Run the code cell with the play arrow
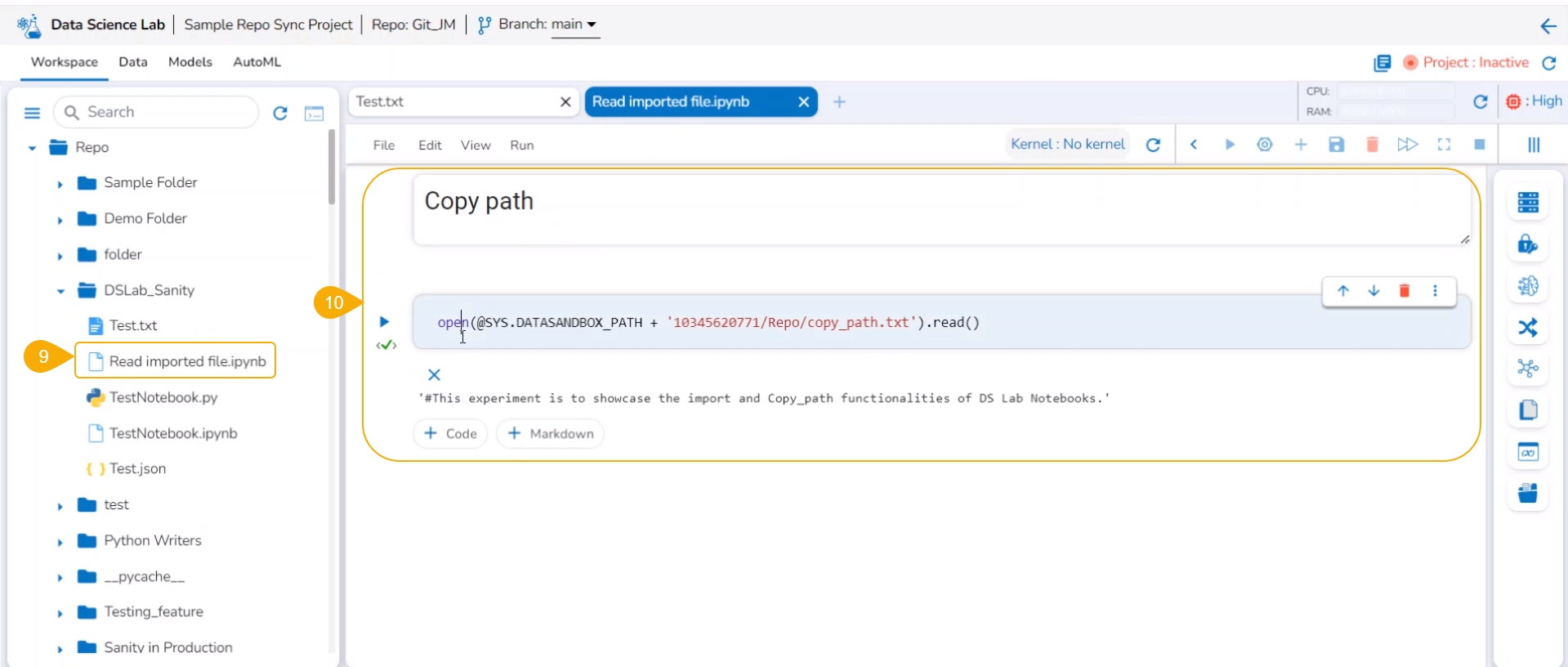The height and width of the screenshot is (667, 1568). (384, 321)
